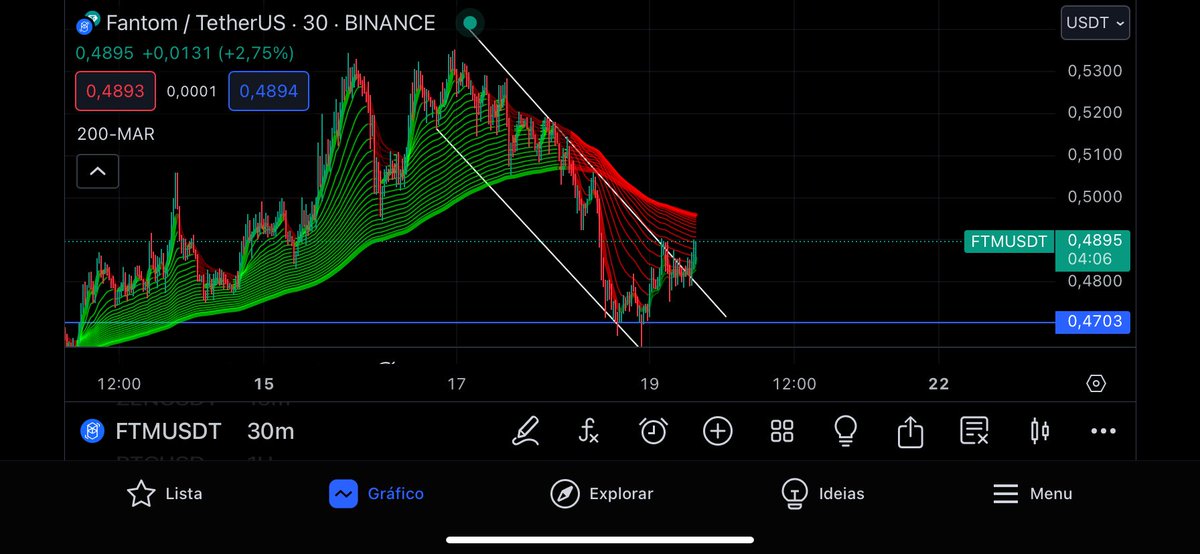This screenshot has height=554, width=1200.
Task: Change chart type with candlestick icon
Action: (1040, 431)
